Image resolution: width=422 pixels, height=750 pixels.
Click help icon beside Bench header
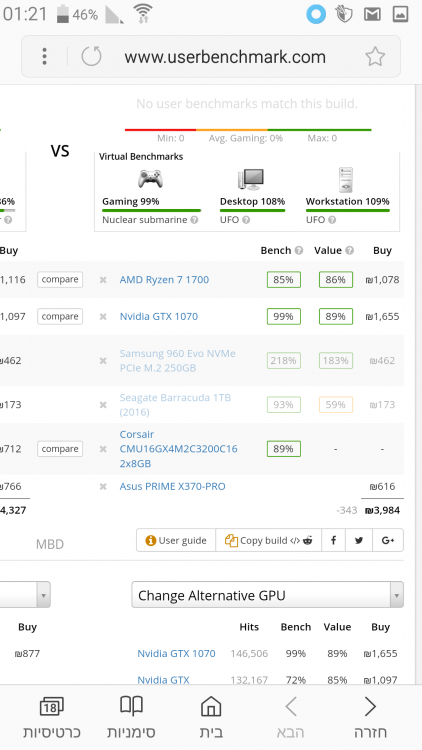pyautogui.click(x=299, y=250)
